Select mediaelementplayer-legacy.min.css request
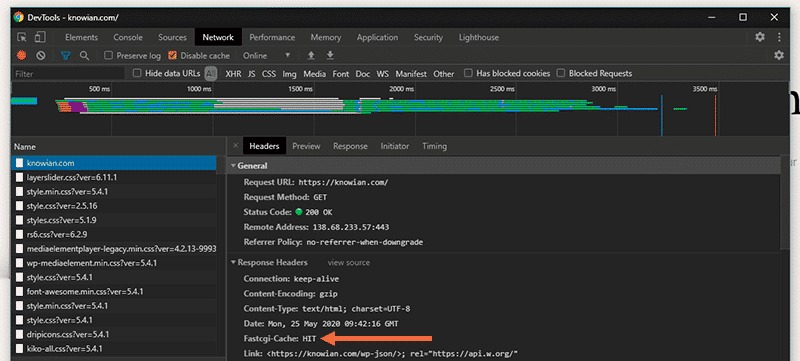This screenshot has height=361, width=800. tap(114, 249)
